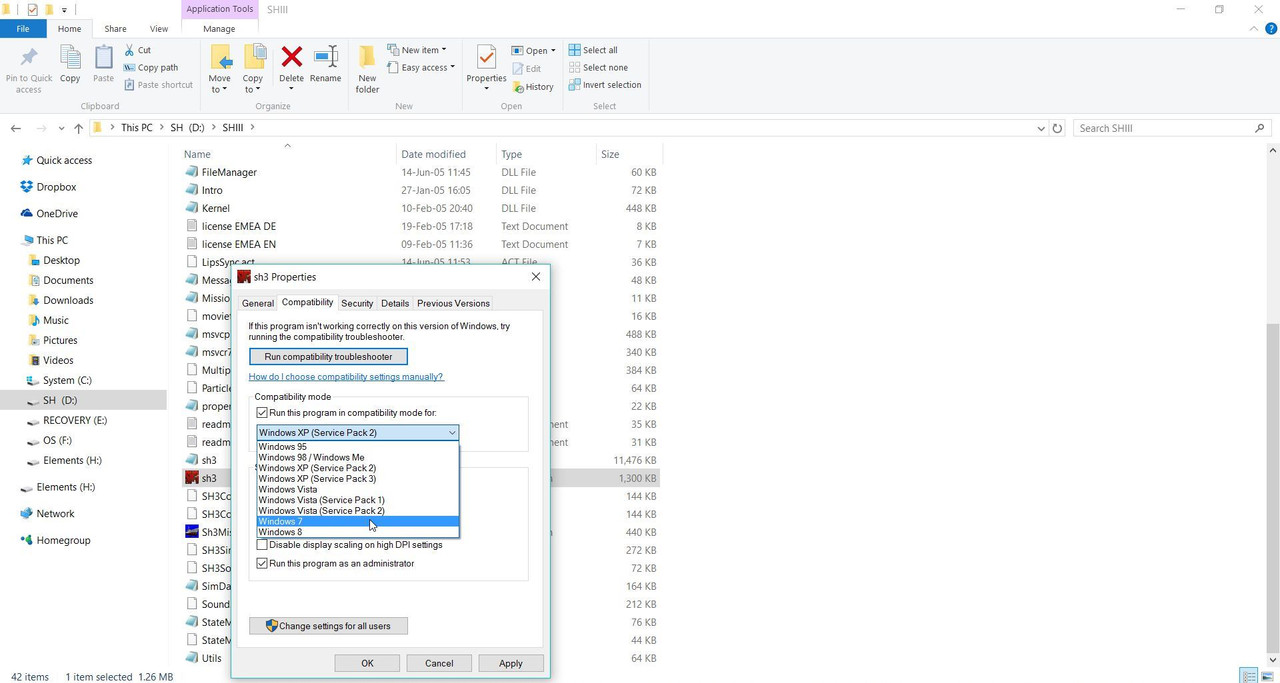Image resolution: width=1280 pixels, height=683 pixels.
Task: Cancel the sh3 Properties dialog
Action: (x=439, y=663)
